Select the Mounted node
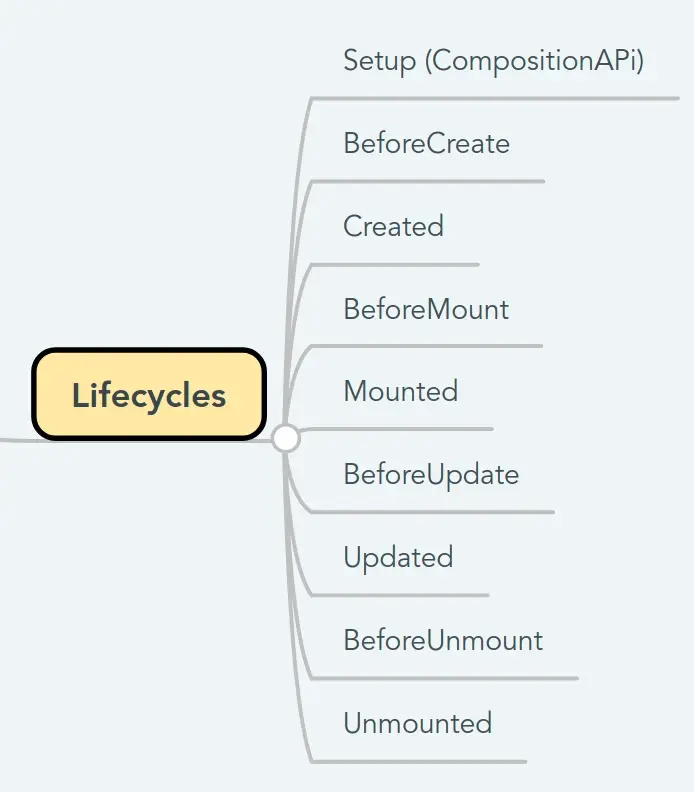Image resolution: width=694 pixels, height=792 pixels. [401, 391]
